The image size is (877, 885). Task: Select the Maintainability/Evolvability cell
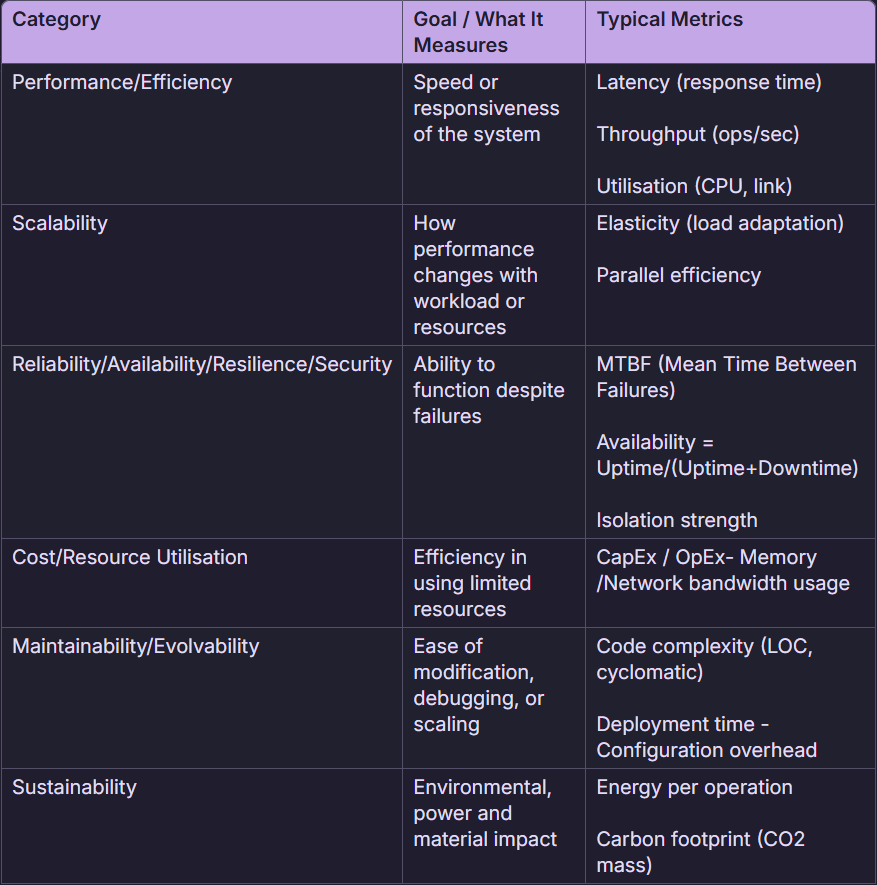136,646
